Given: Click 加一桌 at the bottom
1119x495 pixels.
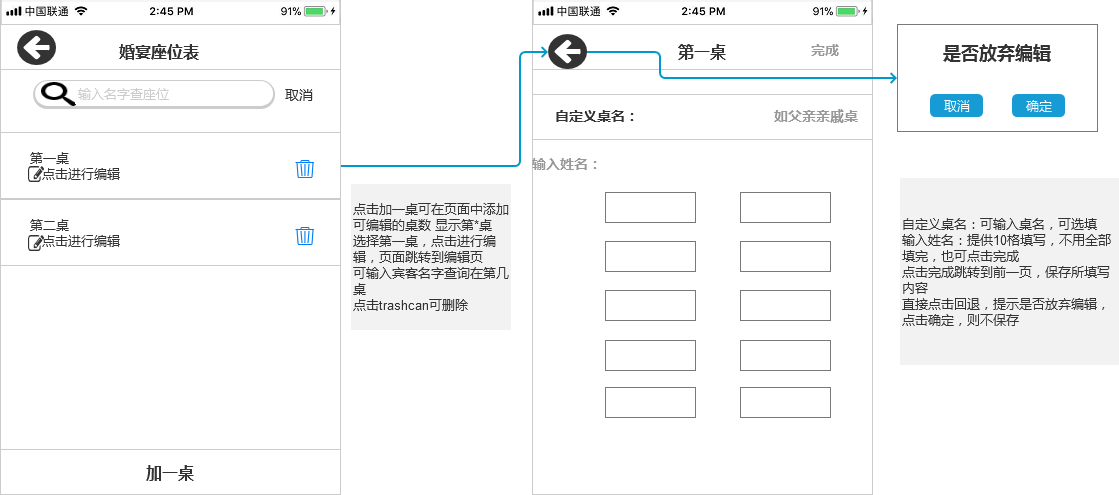Looking at the screenshot, I should (x=170, y=473).
